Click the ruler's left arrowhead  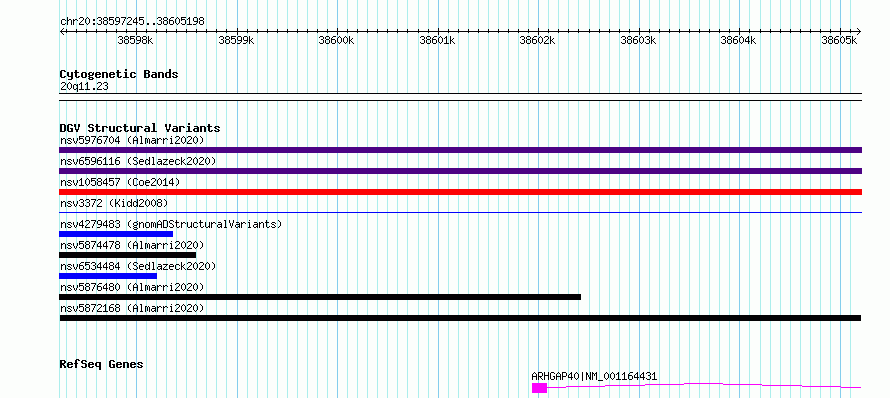coord(62,32)
